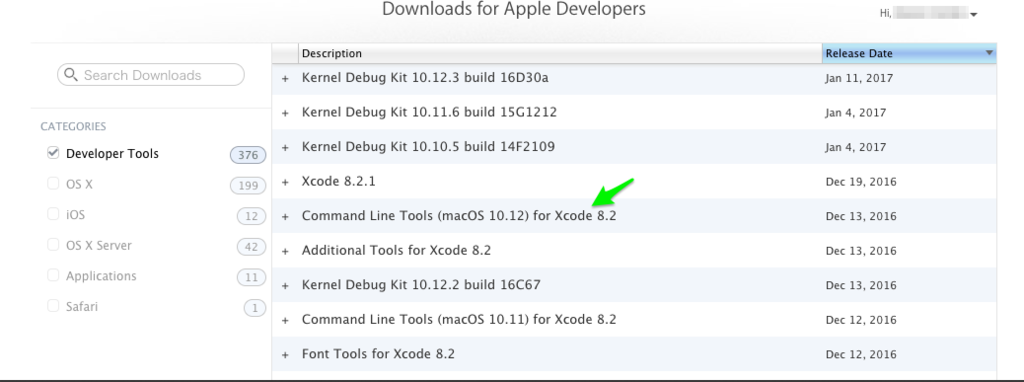1024x382 pixels.
Task: Click the 1 count badge for Safari
Action: pyautogui.click(x=255, y=308)
